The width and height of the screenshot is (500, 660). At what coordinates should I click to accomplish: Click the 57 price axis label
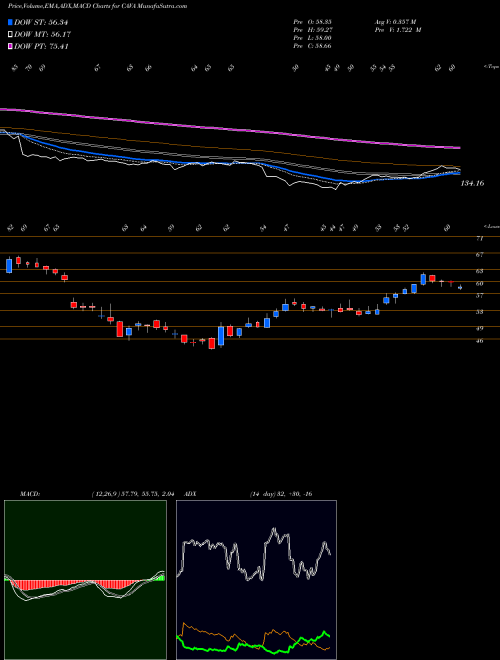[479, 296]
